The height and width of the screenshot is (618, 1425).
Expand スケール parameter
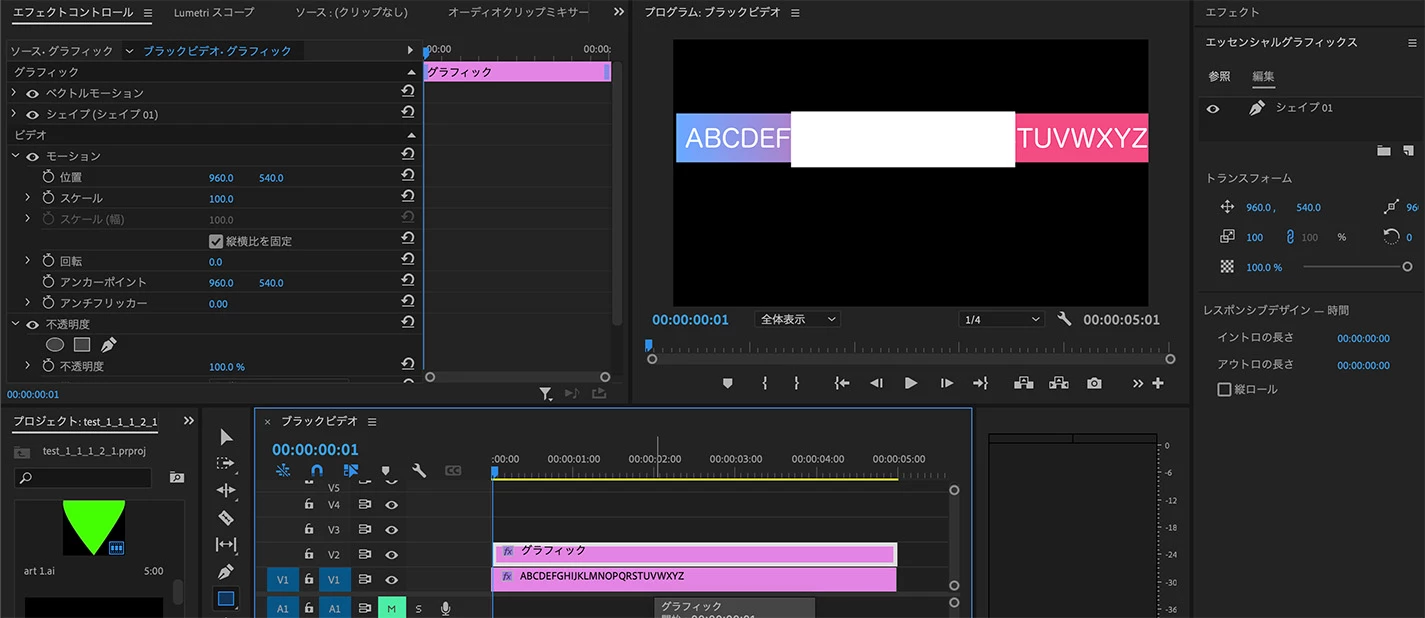coord(28,198)
